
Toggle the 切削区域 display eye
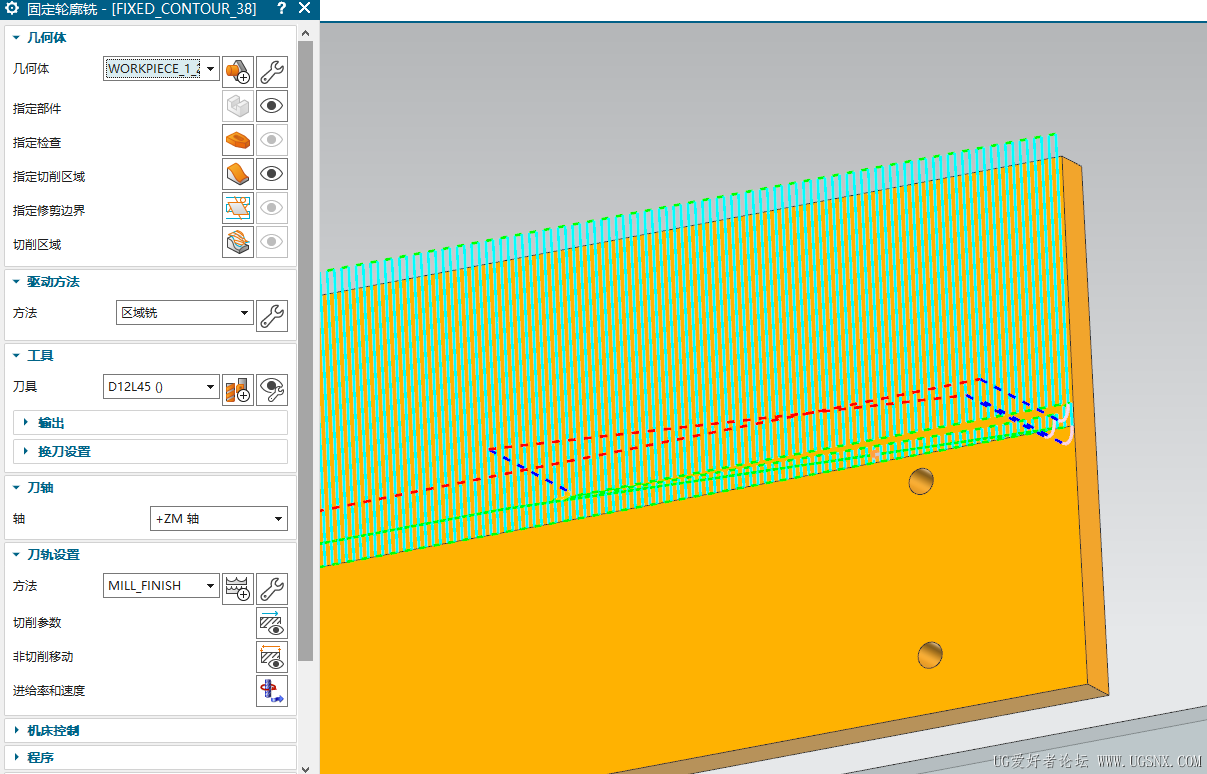coord(272,242)
